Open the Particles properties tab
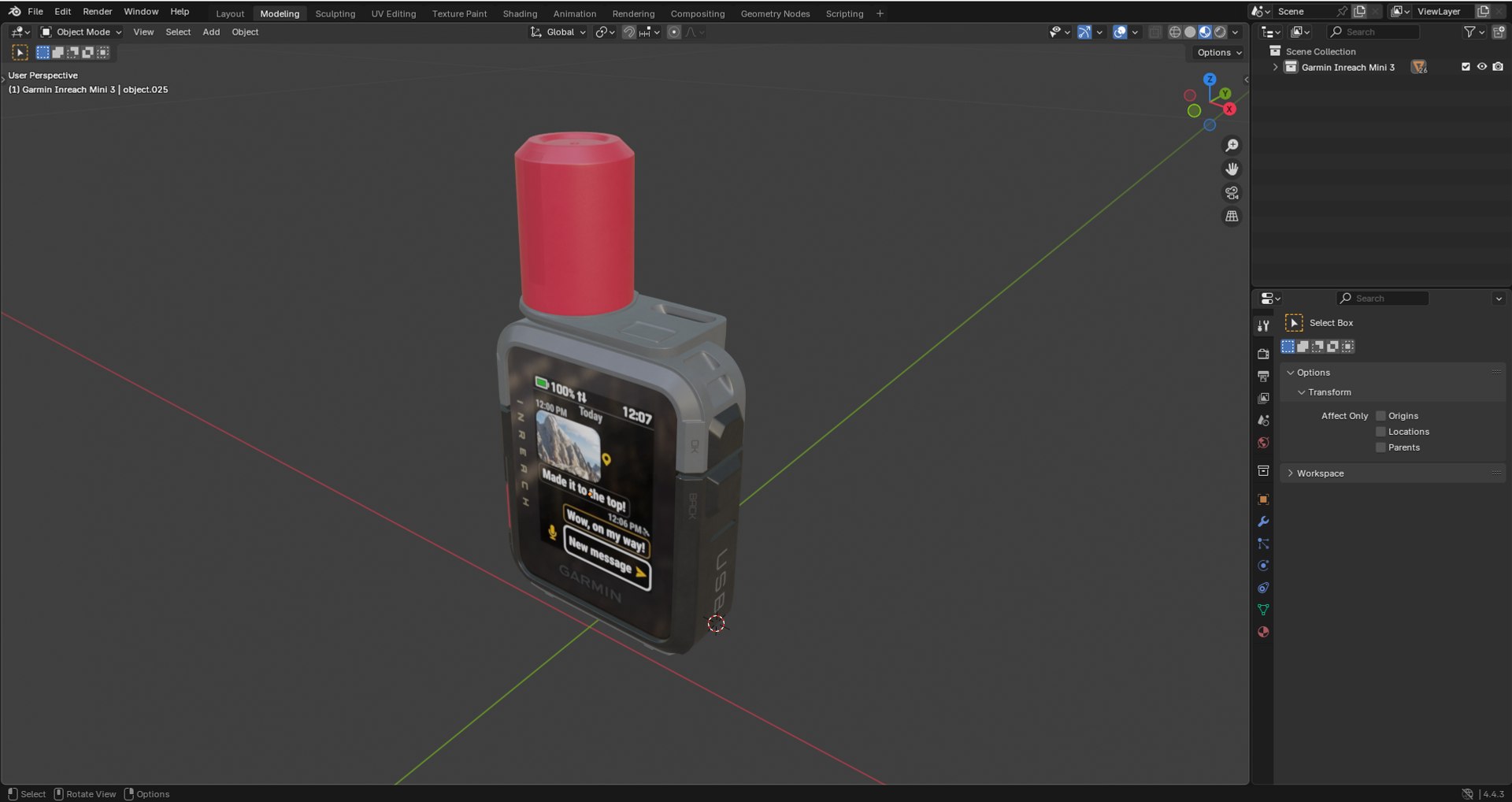The width and height of the screenshot is (1512, 802). (1263, 544)
